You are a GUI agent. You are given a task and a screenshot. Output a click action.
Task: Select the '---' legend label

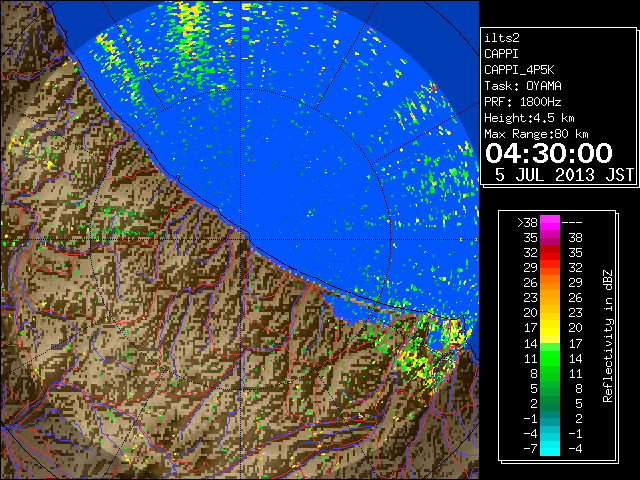tap(572, 223)
